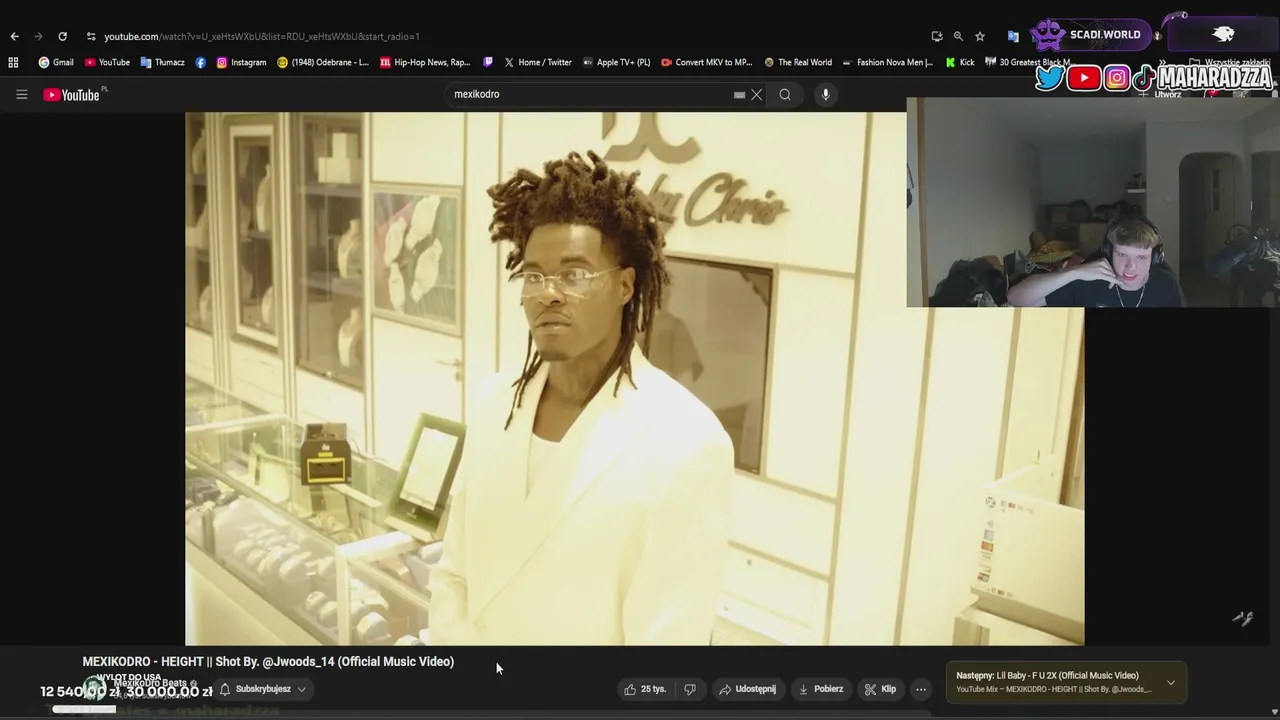This screenshot has width=1280, height=720.
Task: Click the on-screen keyboard icon in search box
Action: click(739, 95)
